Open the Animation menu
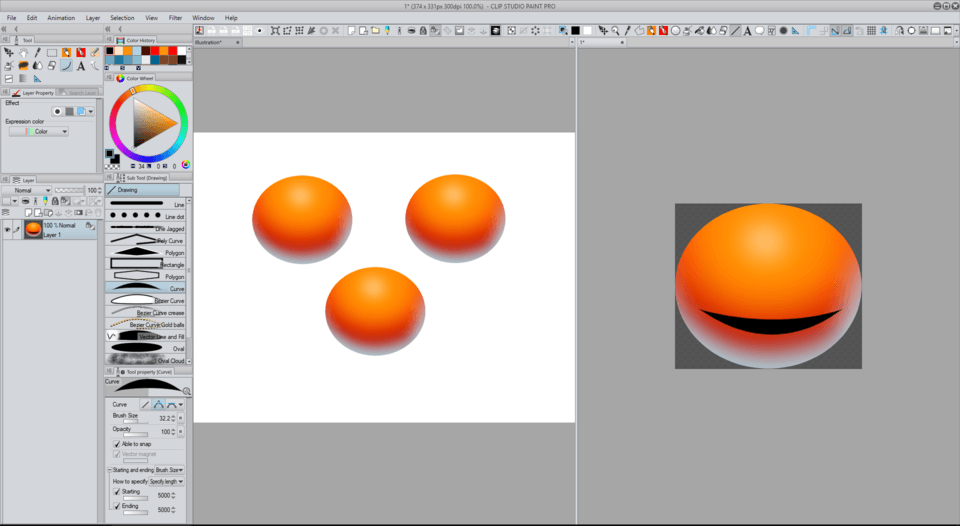960x526 pixels. point(61,18)
